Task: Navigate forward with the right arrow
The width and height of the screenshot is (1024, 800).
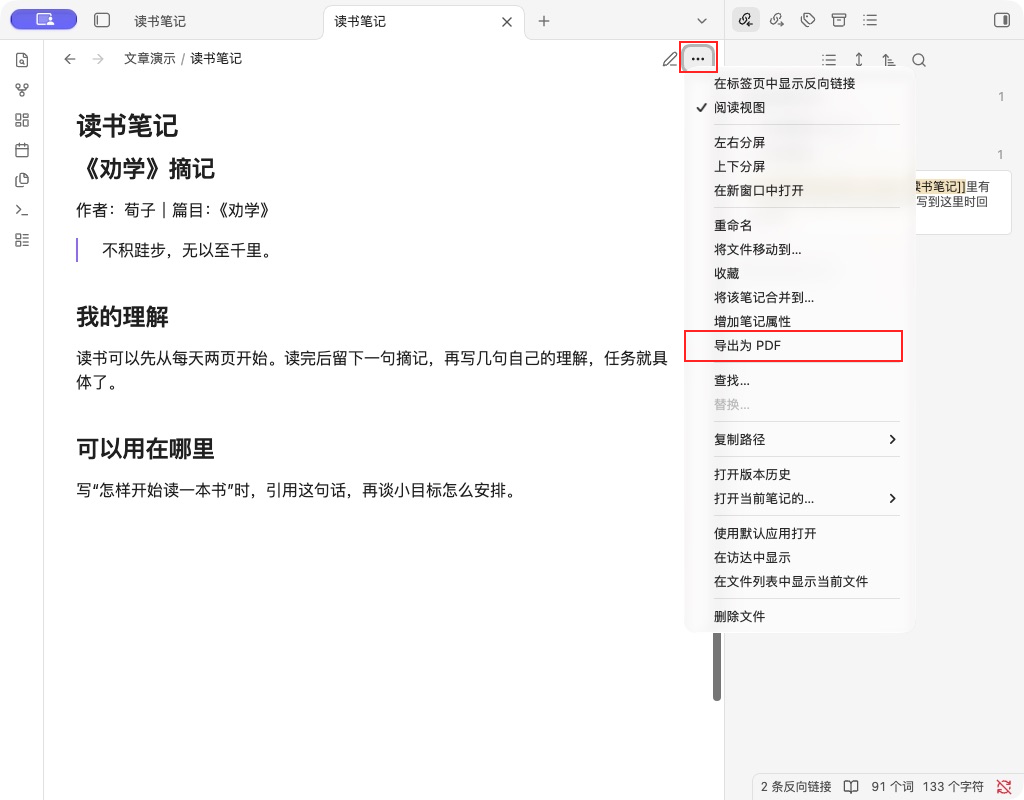Action: [x=98, y=59]
